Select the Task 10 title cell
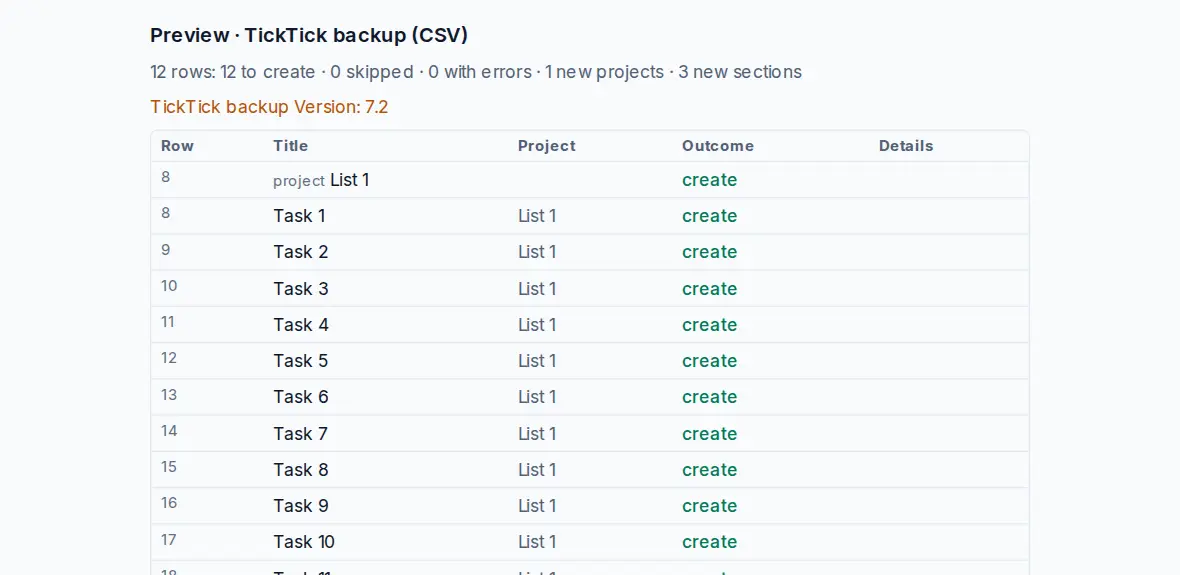This screenshot has width=1180, height=575. [x=304, y=543]
